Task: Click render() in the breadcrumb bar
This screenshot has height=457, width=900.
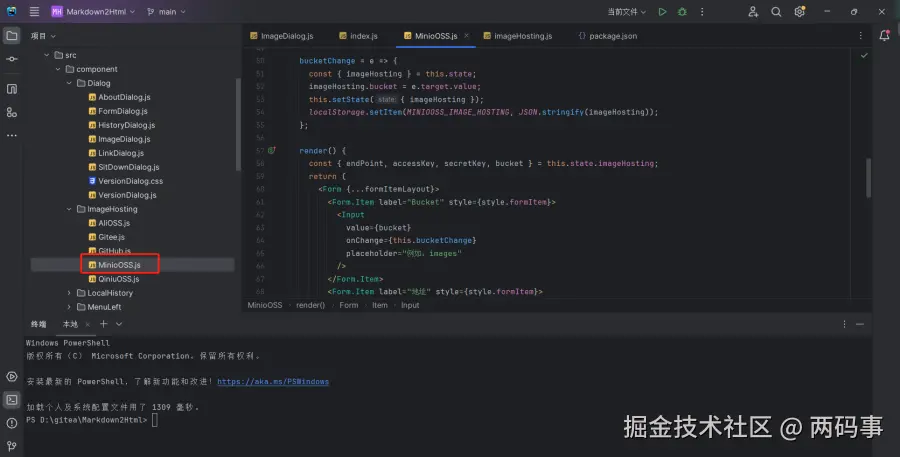Action: click(311, 305)
